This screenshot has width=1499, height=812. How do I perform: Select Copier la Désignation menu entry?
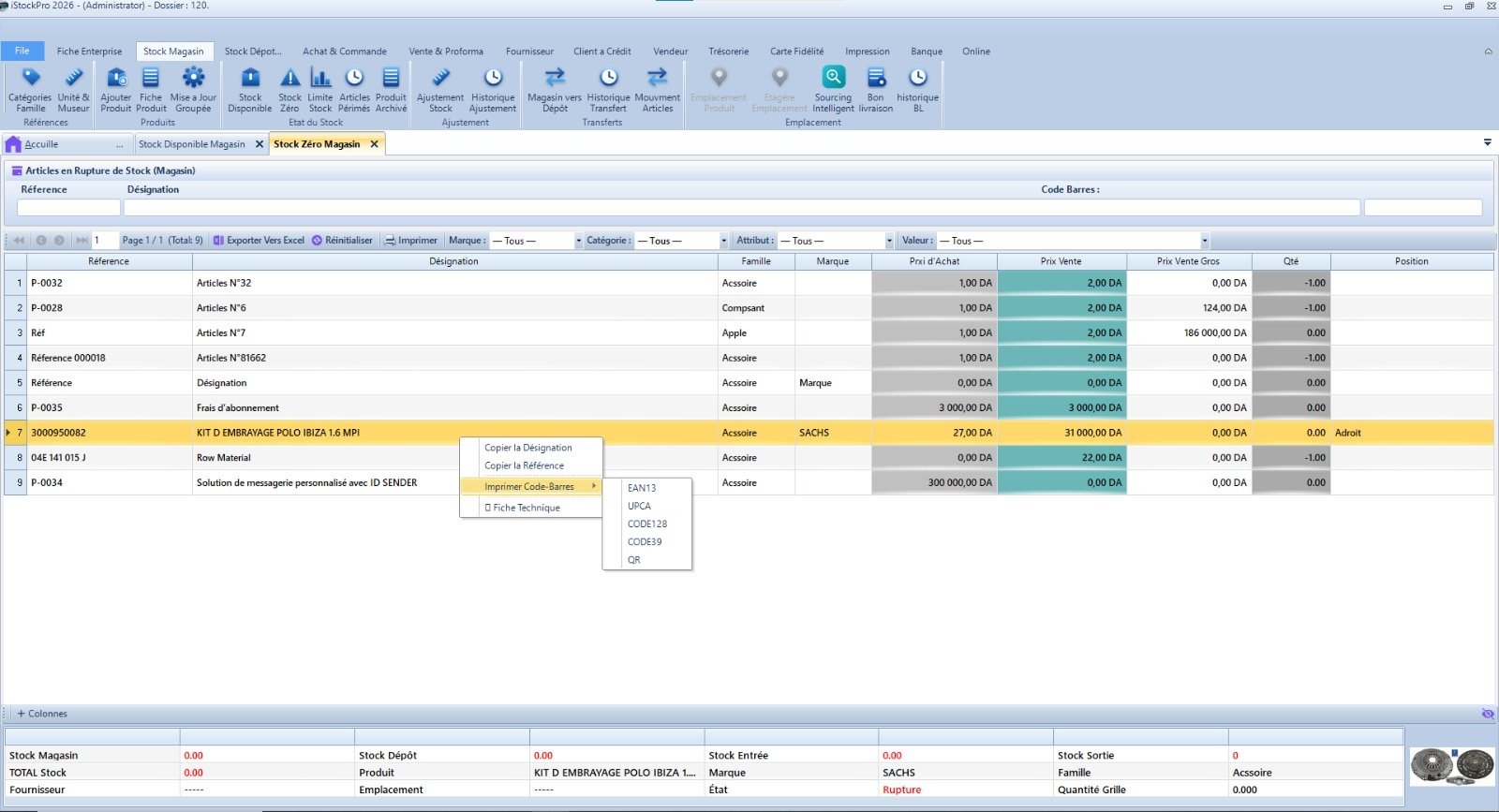pos(528,448)
